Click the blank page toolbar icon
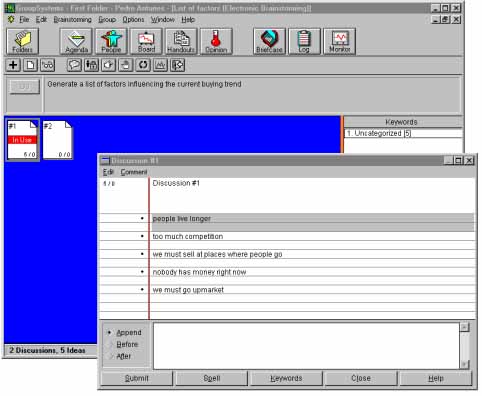 30,65
